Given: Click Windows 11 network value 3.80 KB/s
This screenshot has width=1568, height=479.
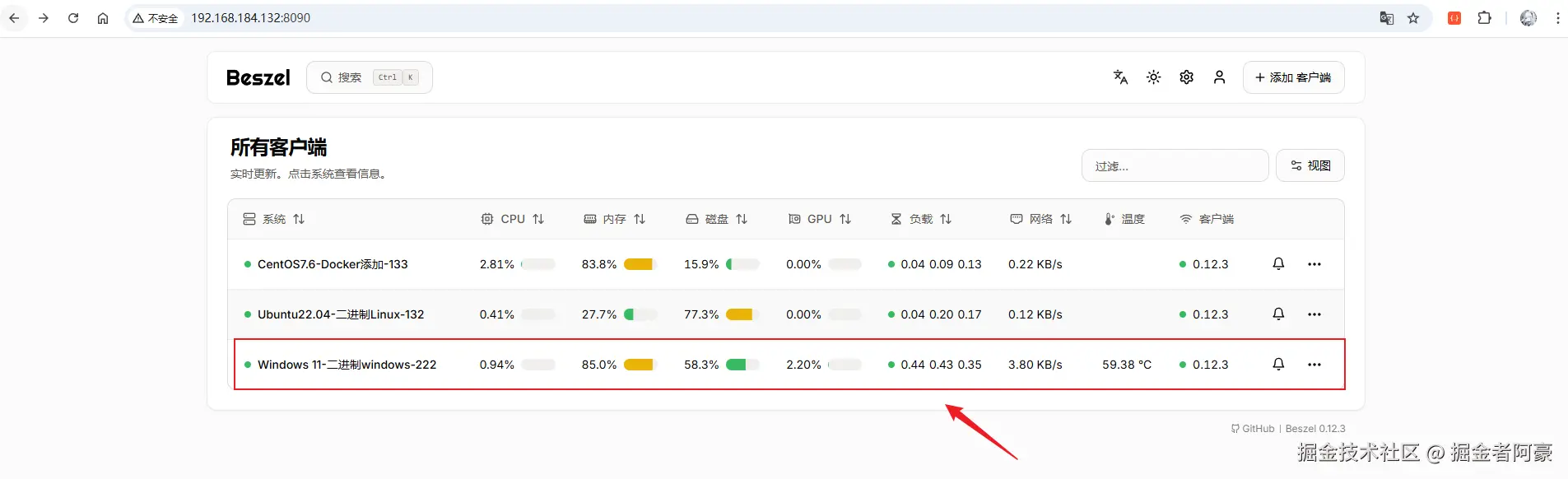Looking at the screenshot, I should point(1035,365).
